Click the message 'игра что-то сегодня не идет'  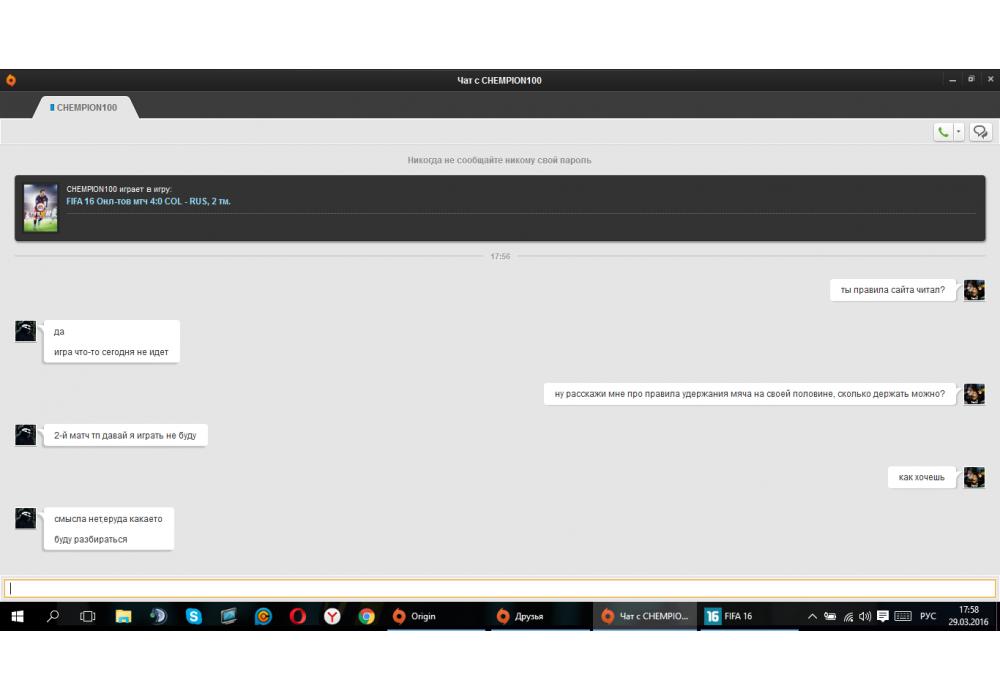111,352
